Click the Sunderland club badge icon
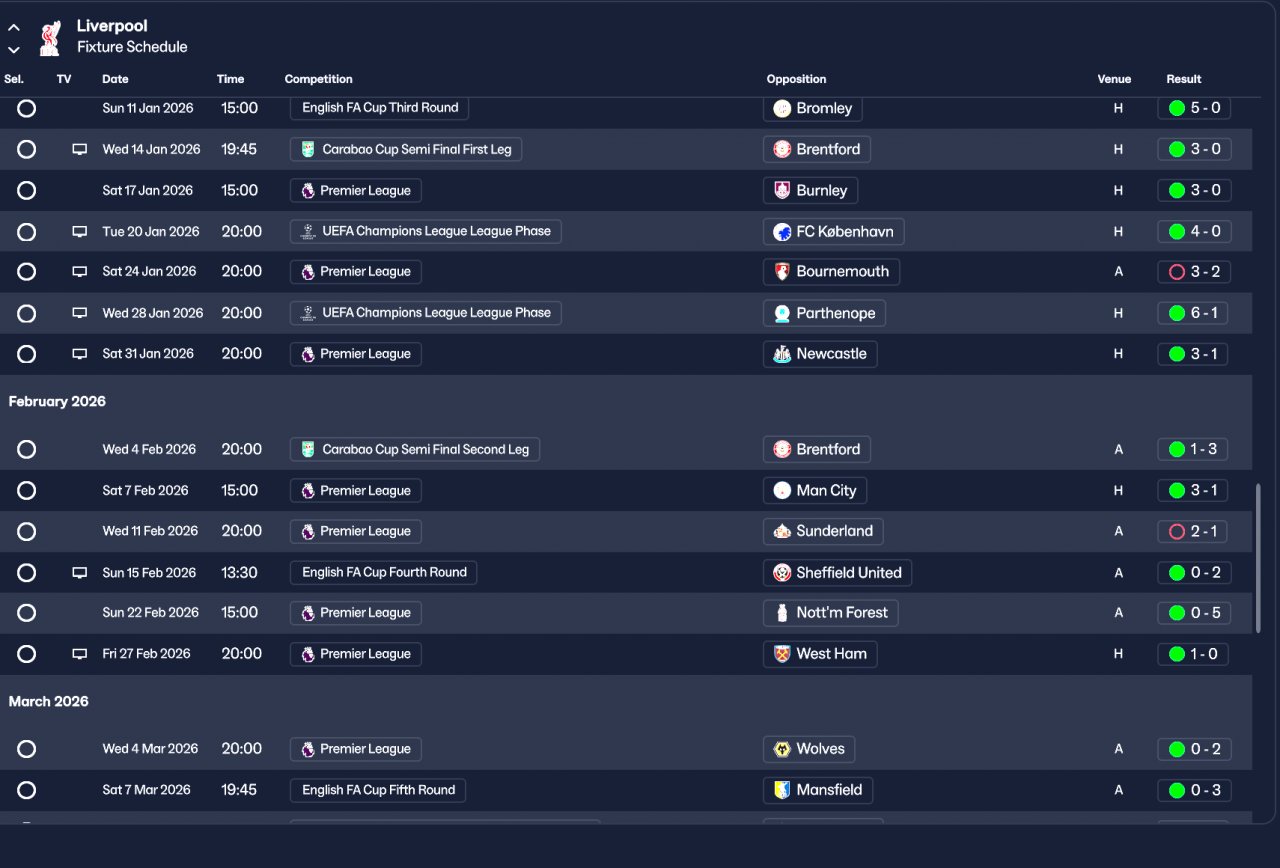 point(782,532)
